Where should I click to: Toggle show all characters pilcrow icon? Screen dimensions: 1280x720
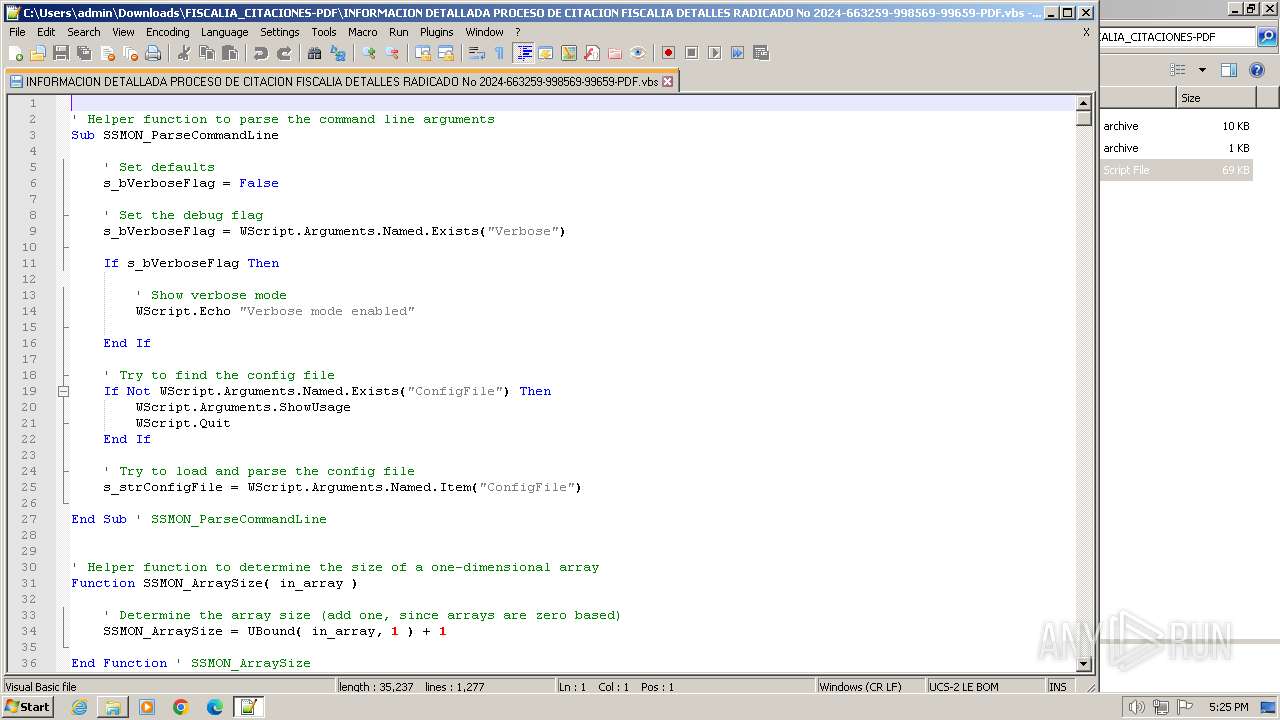pos(498,53)
